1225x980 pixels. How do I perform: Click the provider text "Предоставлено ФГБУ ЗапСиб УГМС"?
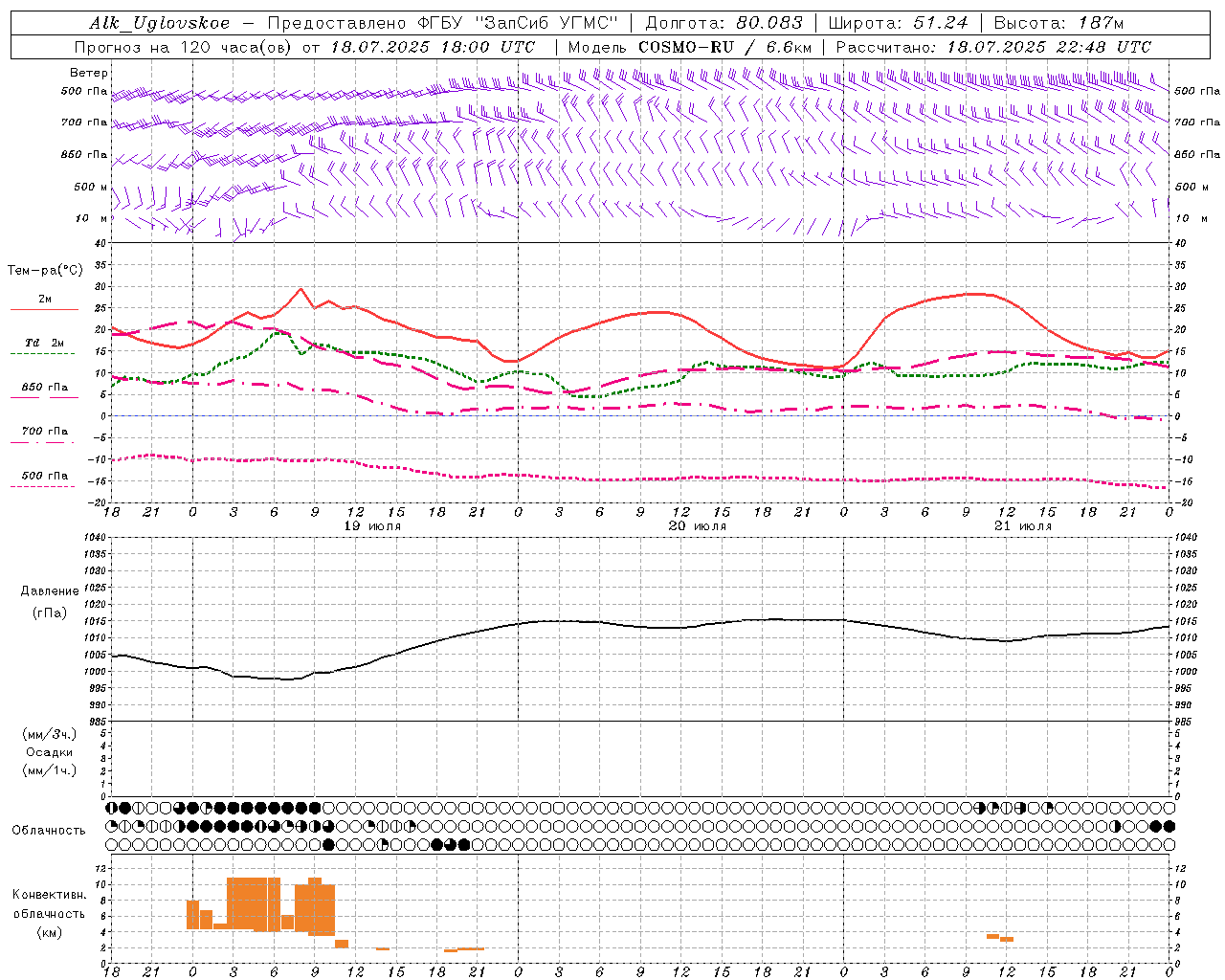[443, 23]
